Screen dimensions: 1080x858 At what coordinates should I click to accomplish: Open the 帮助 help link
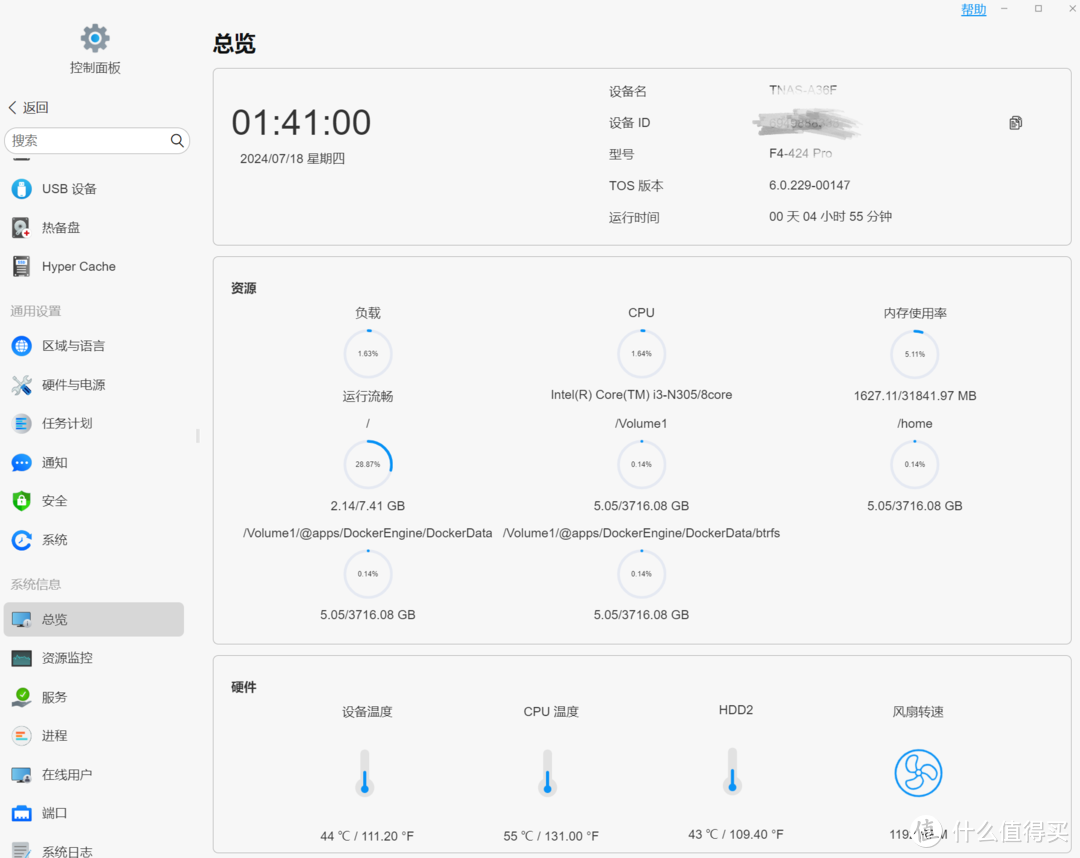(x=972, y=9)
